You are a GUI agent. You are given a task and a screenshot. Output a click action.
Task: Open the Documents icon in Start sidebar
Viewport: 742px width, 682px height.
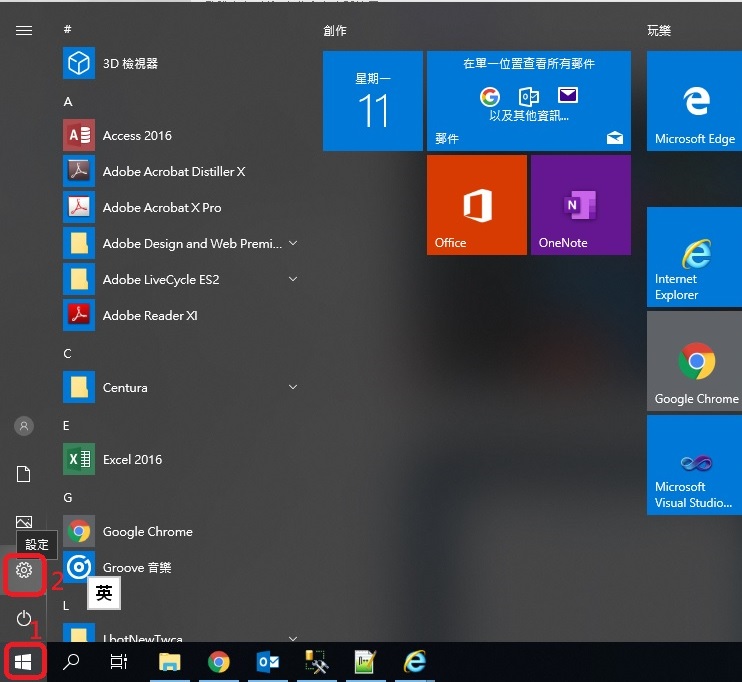[x=24, y=474]
